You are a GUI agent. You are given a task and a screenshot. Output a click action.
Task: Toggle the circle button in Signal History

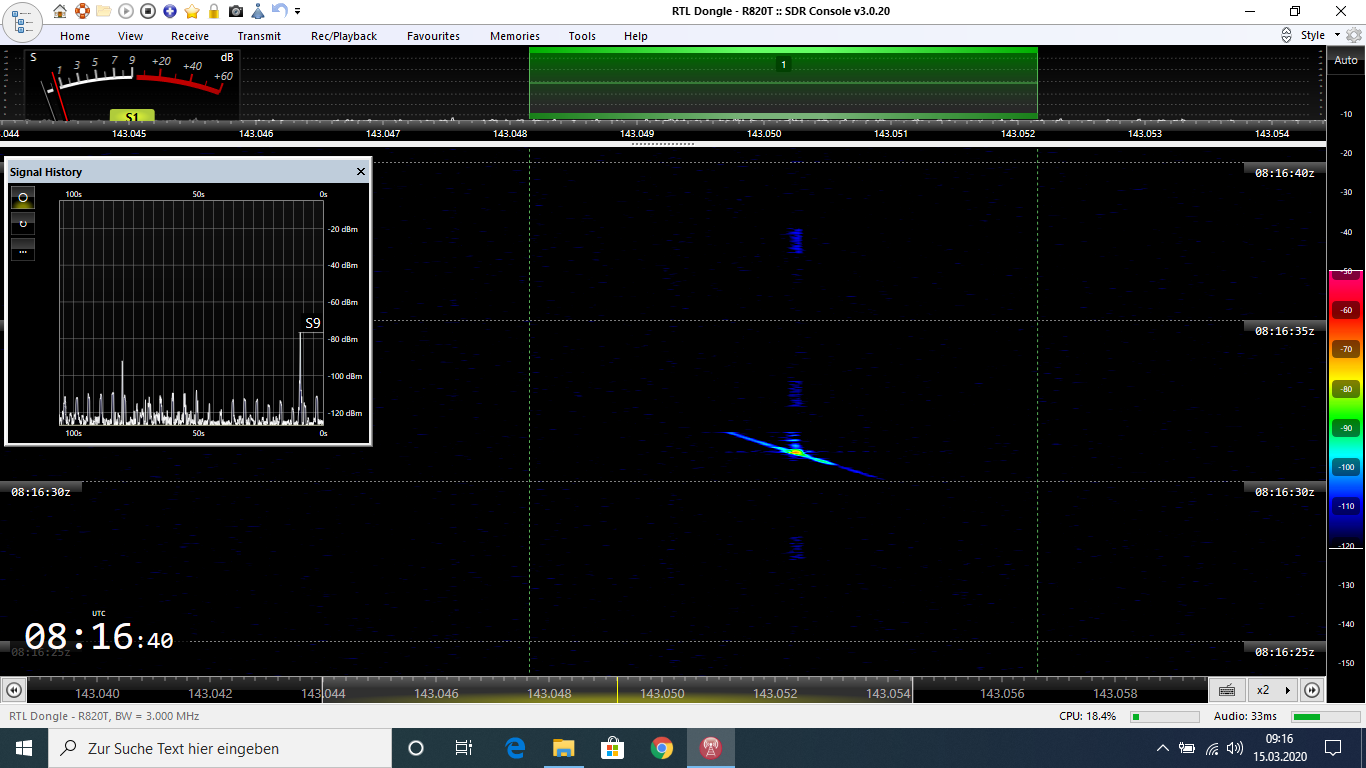(x=23, y=197)
